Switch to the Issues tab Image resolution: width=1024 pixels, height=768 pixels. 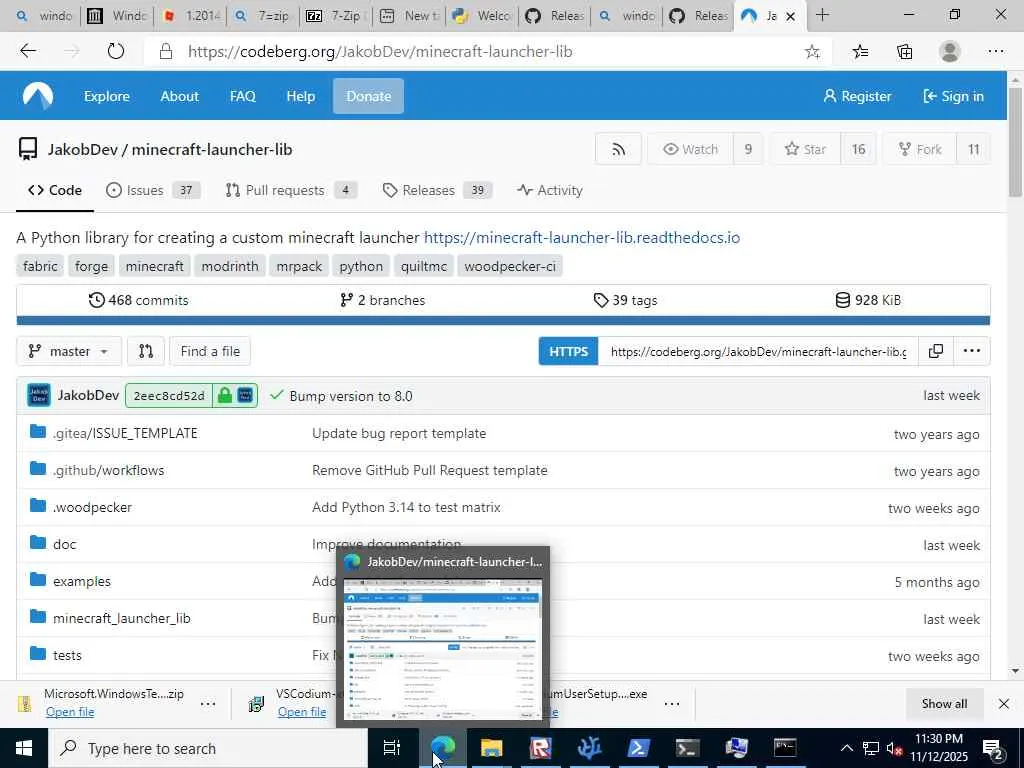coord(153,190)
